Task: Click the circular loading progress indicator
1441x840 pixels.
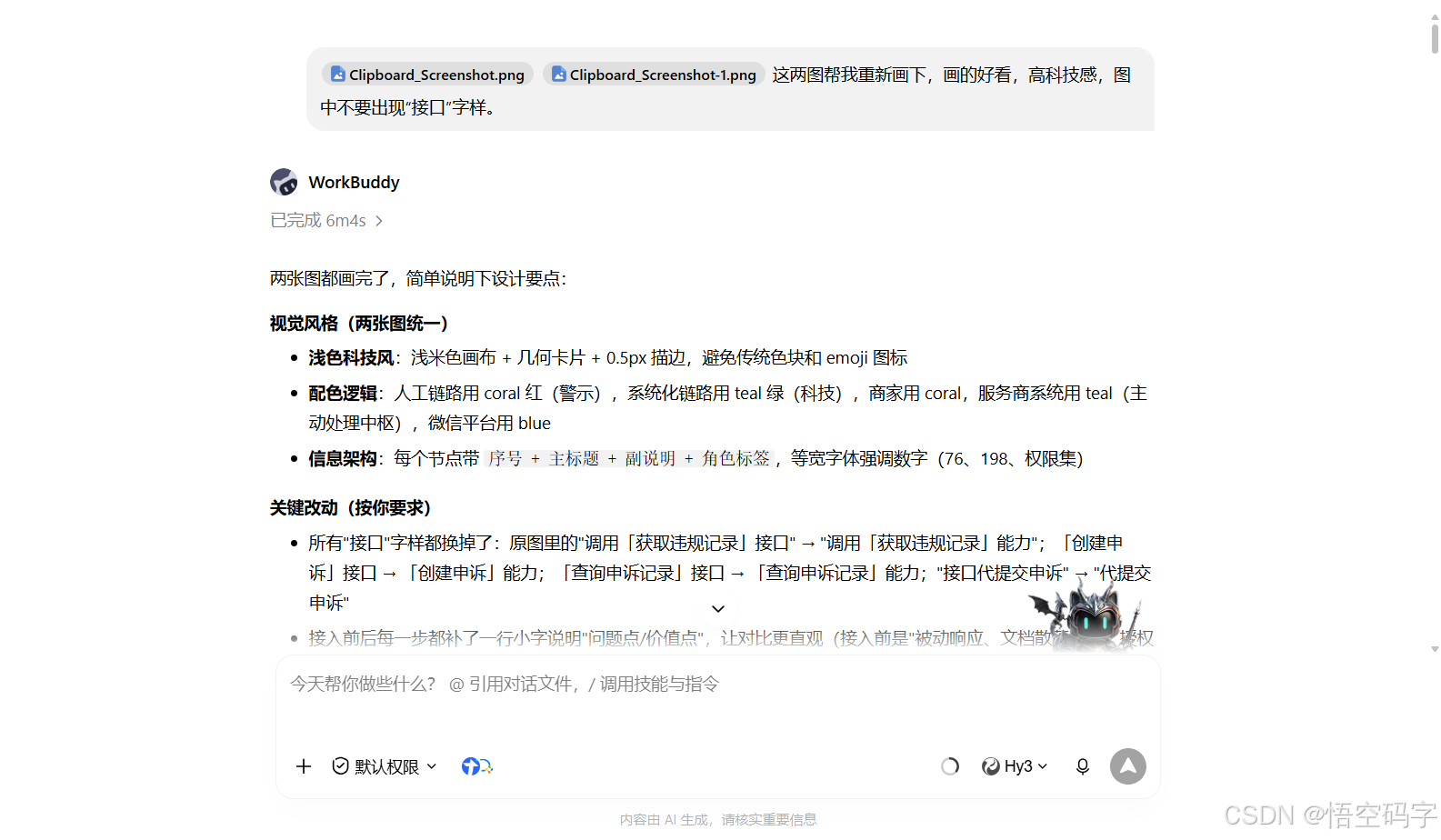Action: pos(950,766)
